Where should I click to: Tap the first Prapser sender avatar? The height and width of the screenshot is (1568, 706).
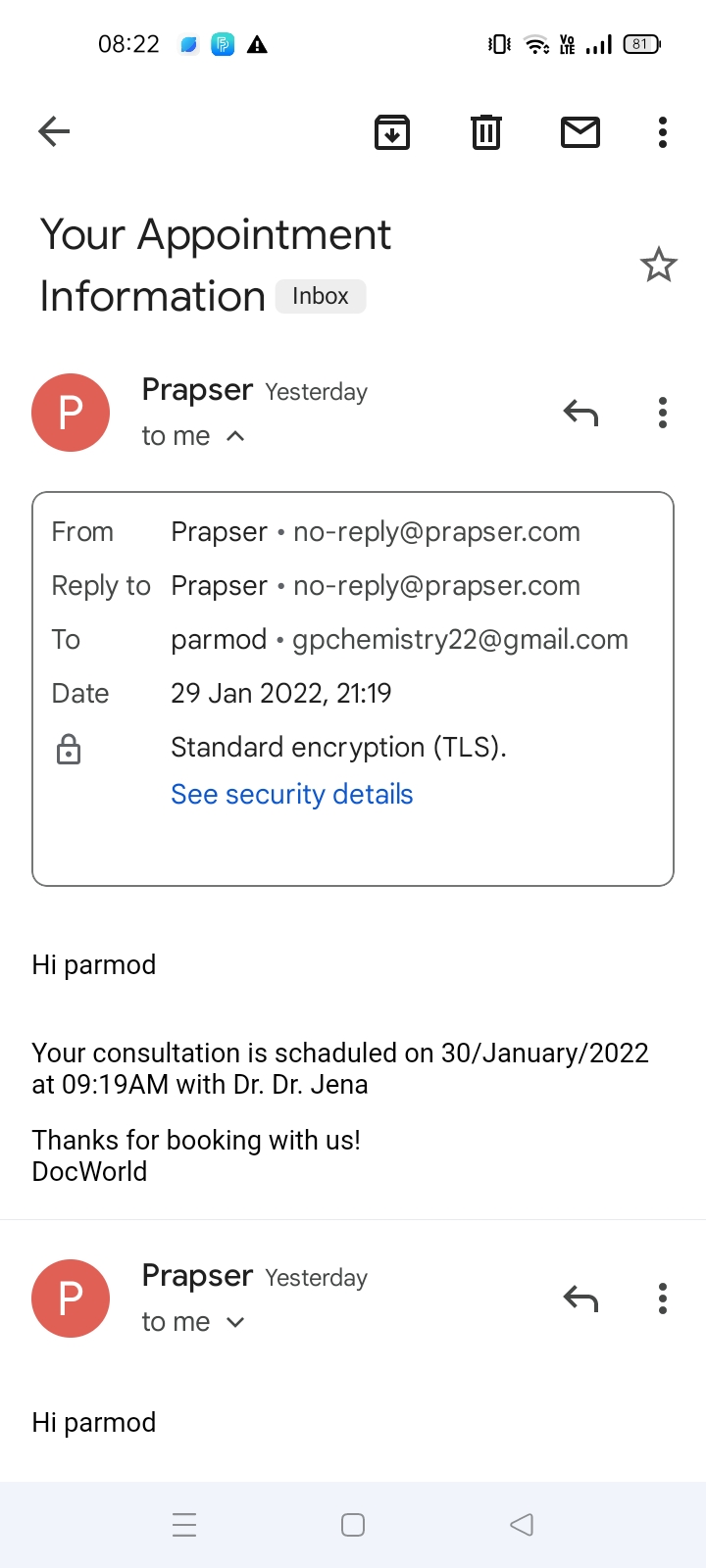[x=71, y=413]
